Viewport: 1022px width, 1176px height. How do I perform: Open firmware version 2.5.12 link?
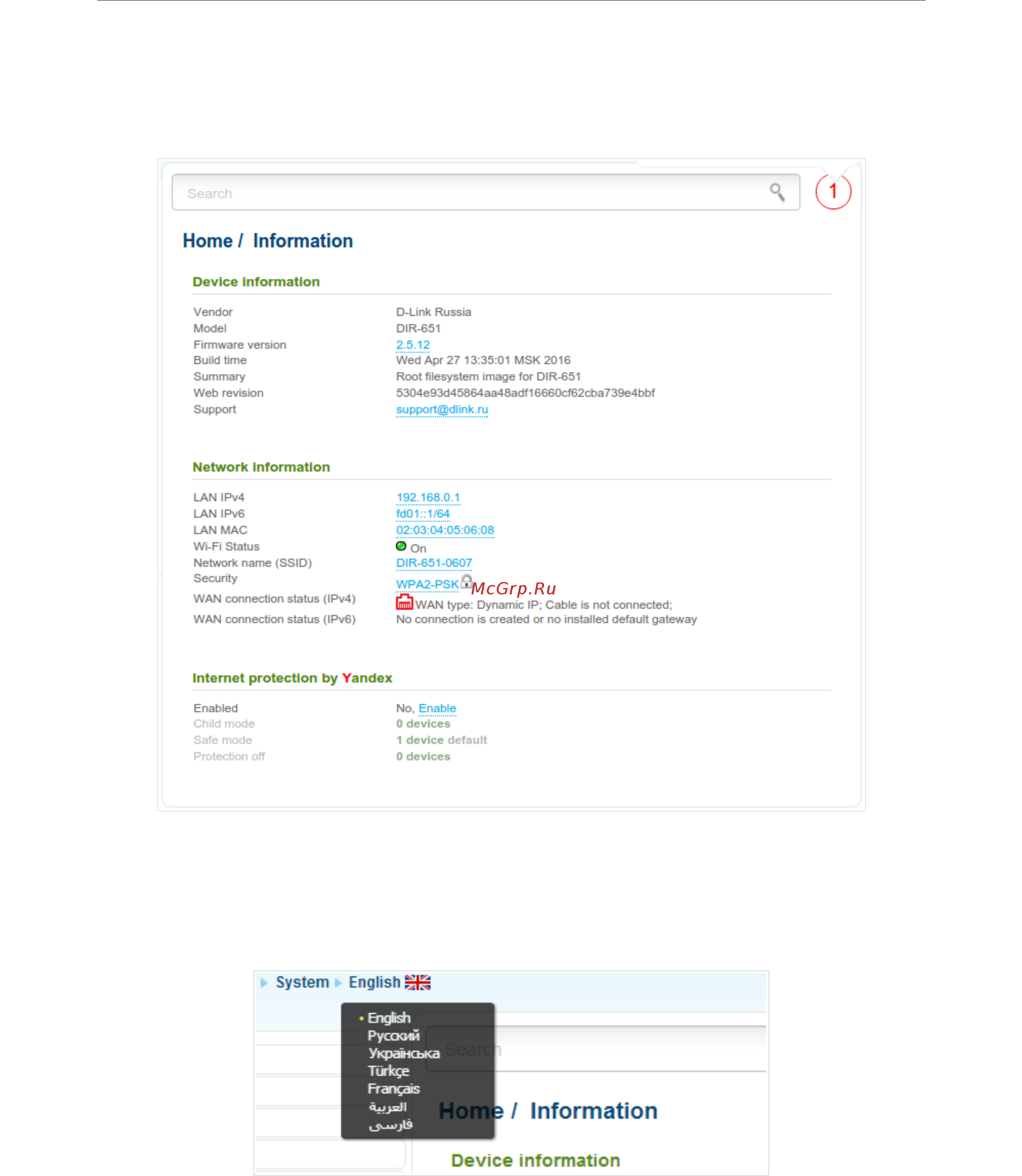coord(413,344)
